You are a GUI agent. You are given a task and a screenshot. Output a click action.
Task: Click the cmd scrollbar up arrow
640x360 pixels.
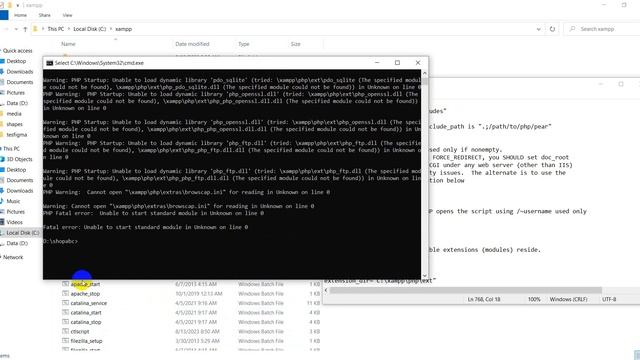click(x=424, y=73)
